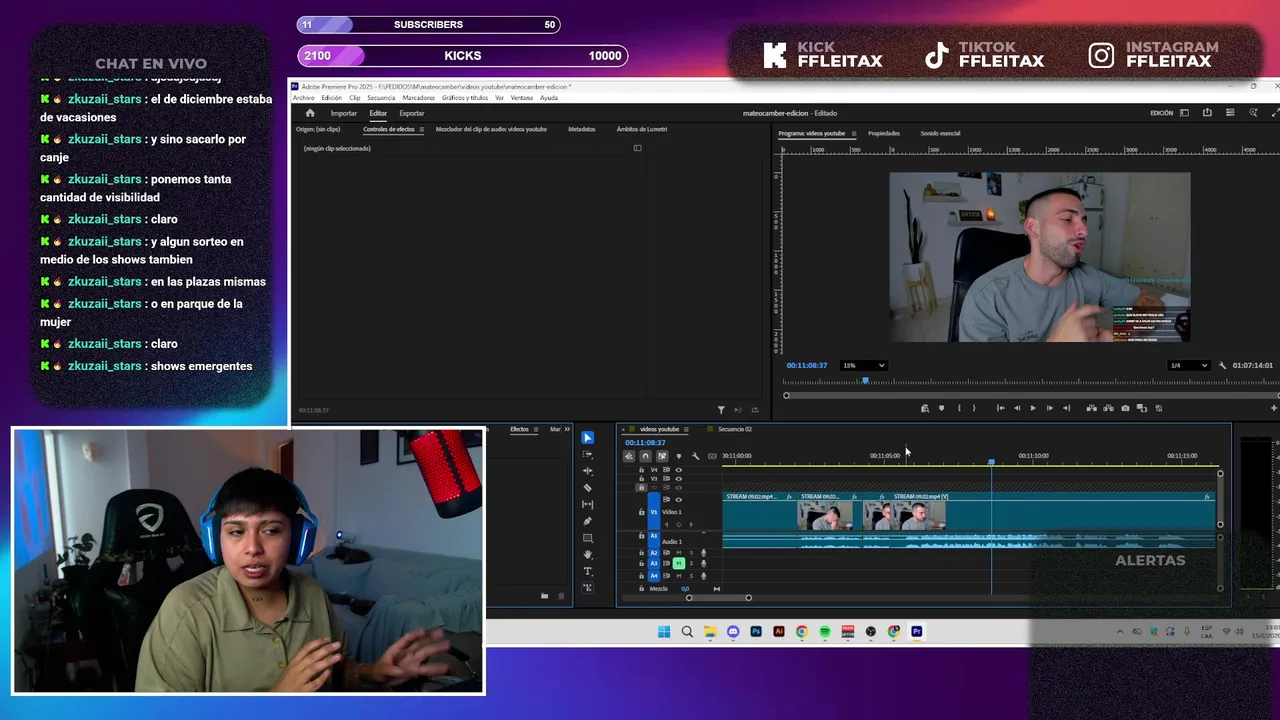Click the filter icon in Effect Controls footer
Image resolution: width=1280 pixels, height=720 pixels.
721,410
